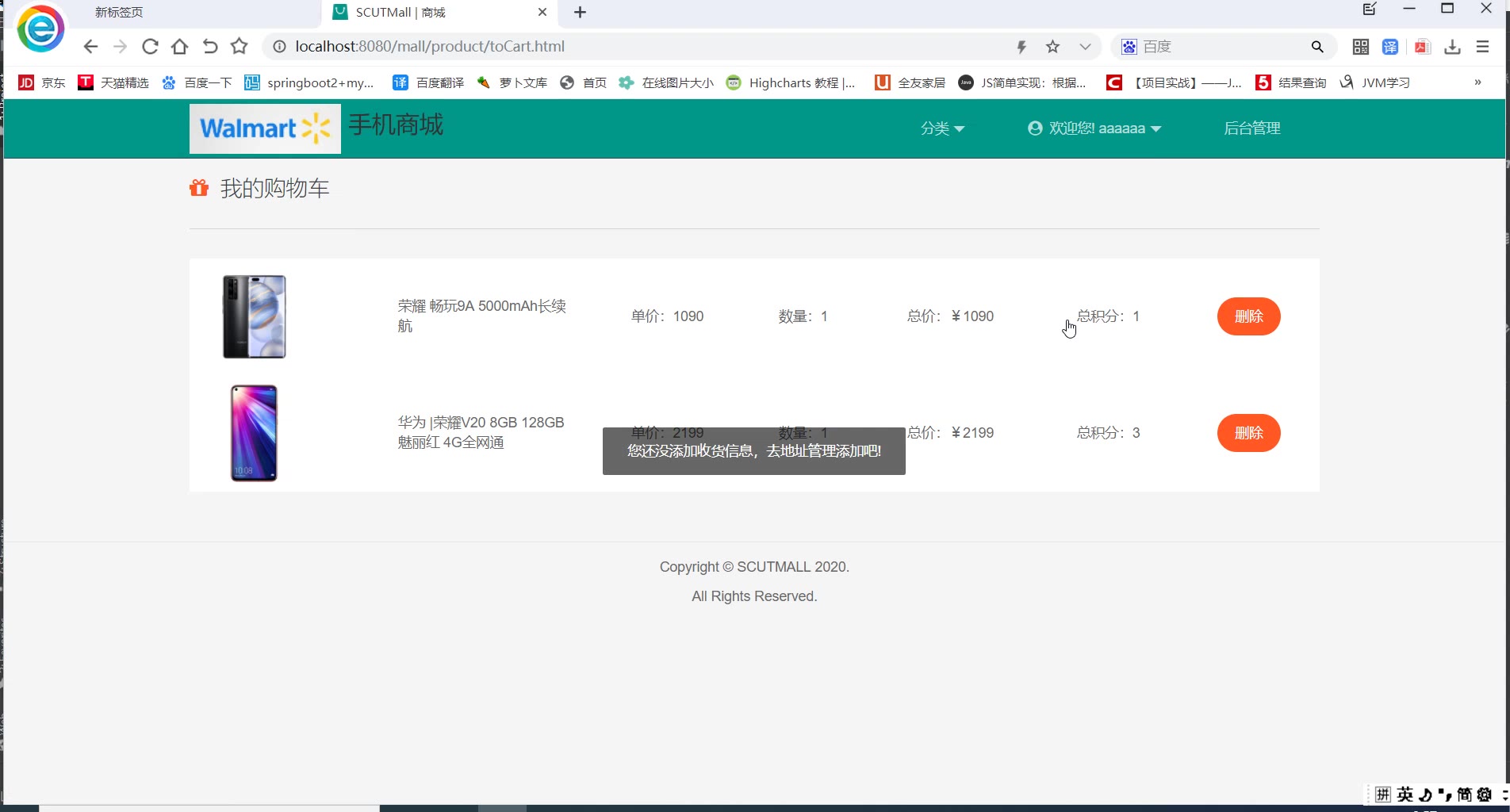Image resolution: width=1510 pixels, height=812 pixels.
Task: Click the search magnifier icon
Action: (1317, 47)
